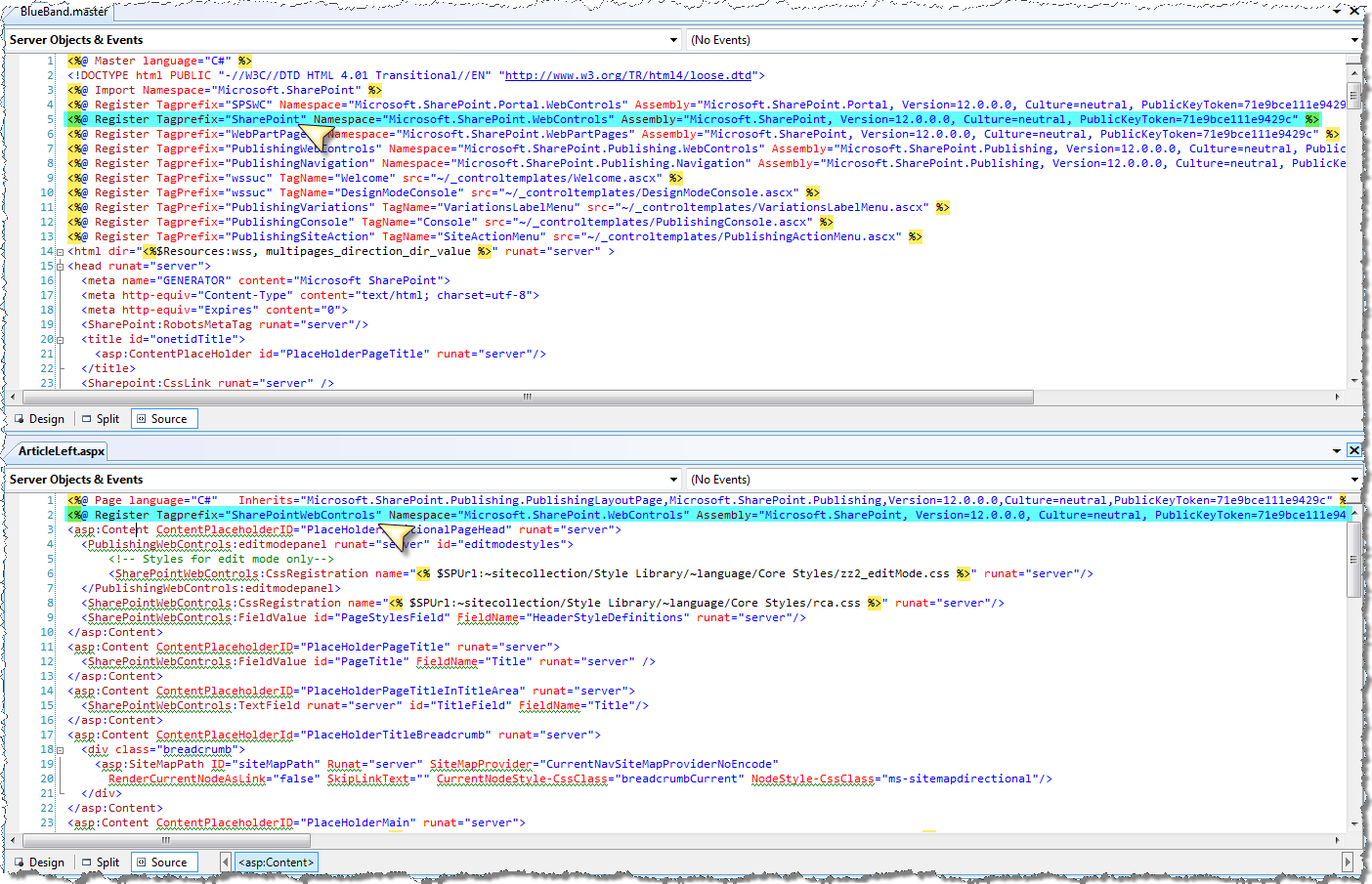Viewport: 1372px width, 884px height.
Task: Activate the BlueBand.master document tab
Action: point(64,12)
